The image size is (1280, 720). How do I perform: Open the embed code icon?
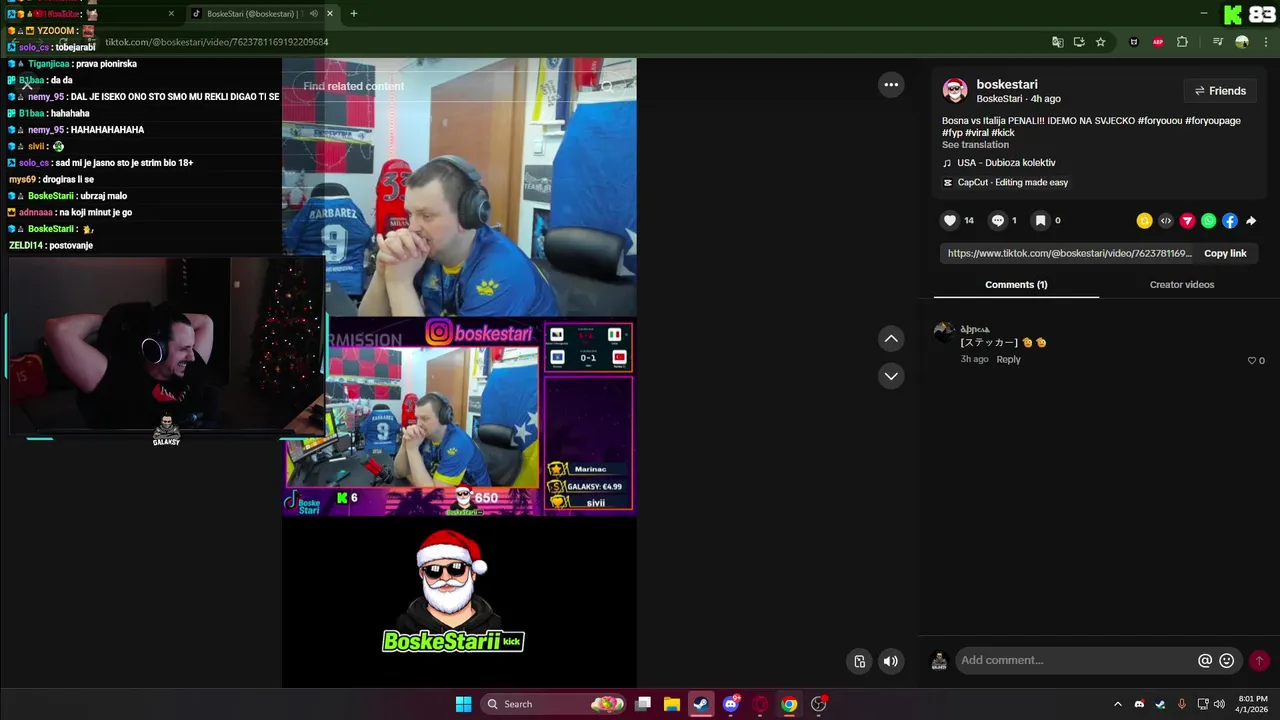1166,221
